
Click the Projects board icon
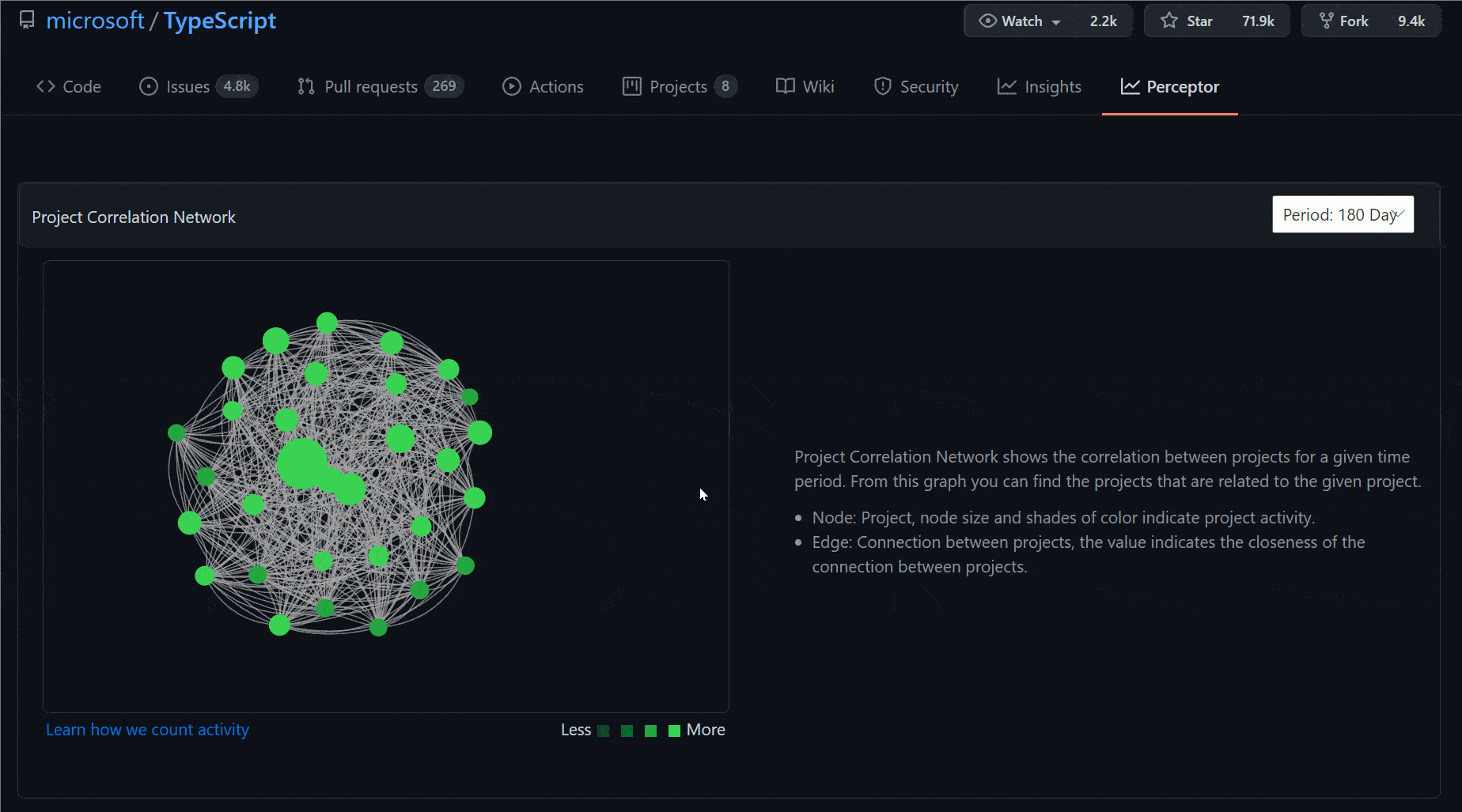pyautogui.click(x=631, y=86)
